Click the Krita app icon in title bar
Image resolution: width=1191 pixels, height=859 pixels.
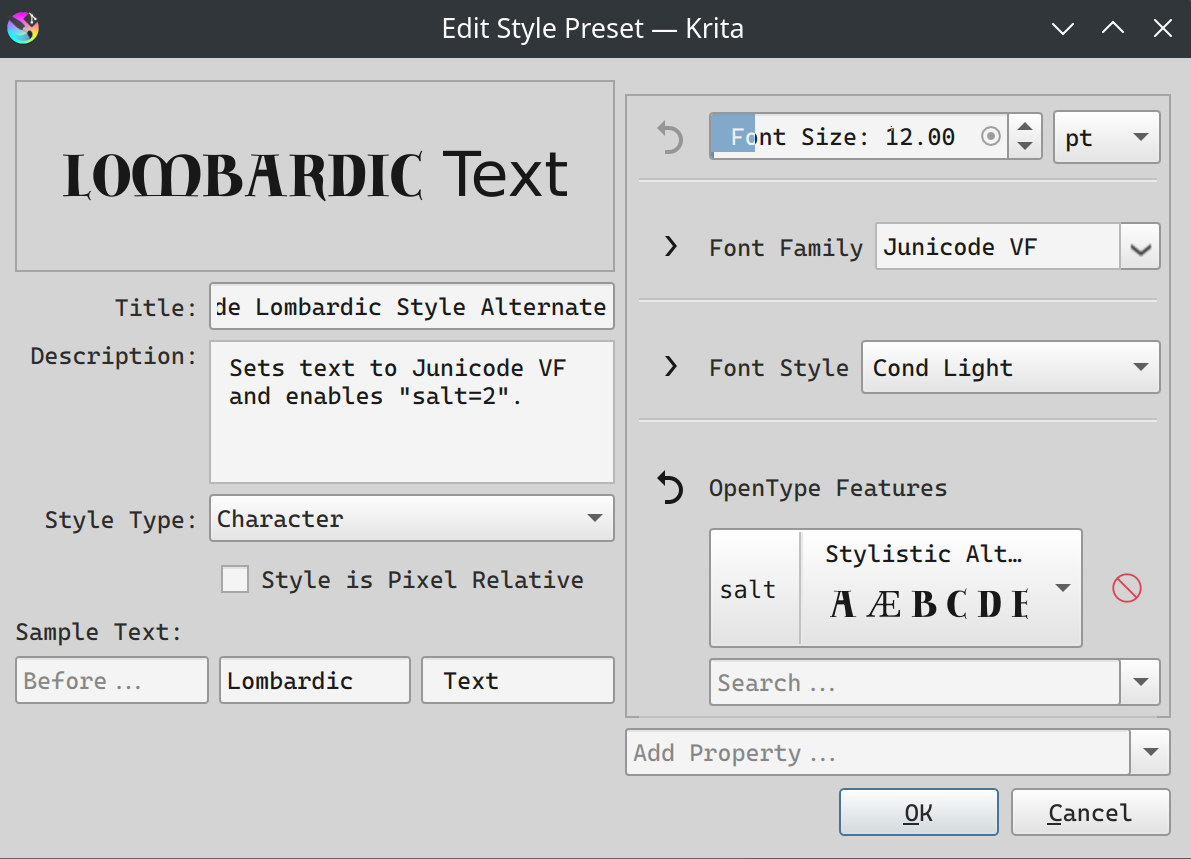[x=22, y=28]
